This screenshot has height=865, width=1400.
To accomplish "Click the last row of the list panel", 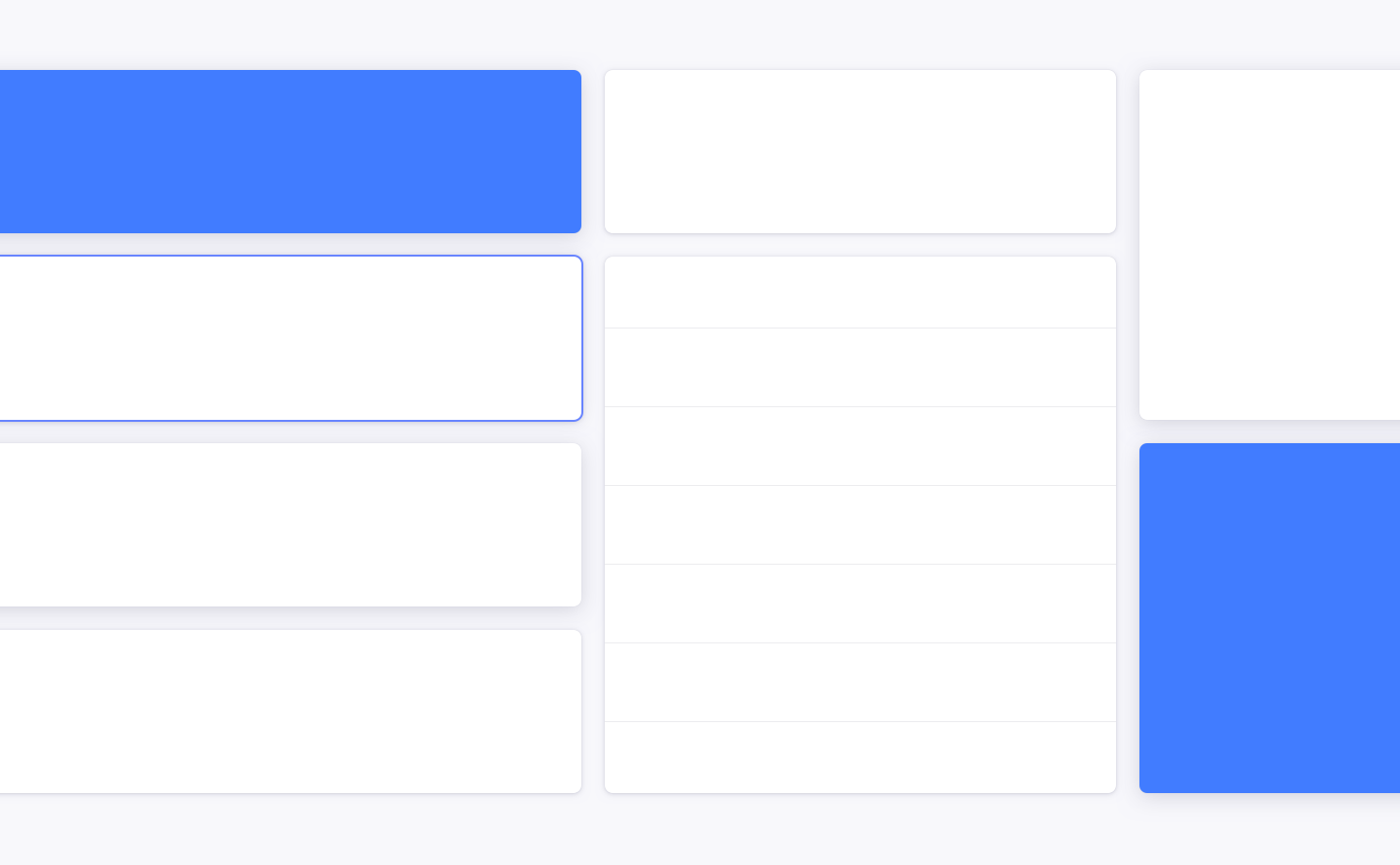I will [860, 757].
